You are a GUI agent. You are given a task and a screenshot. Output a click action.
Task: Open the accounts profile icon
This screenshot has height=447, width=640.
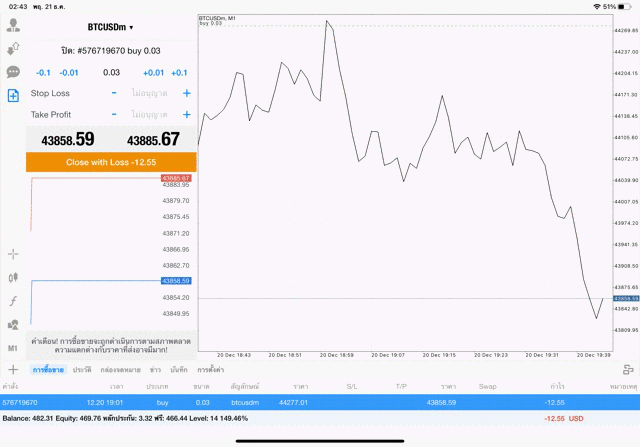pyautogui.click(x=13, y=25)
